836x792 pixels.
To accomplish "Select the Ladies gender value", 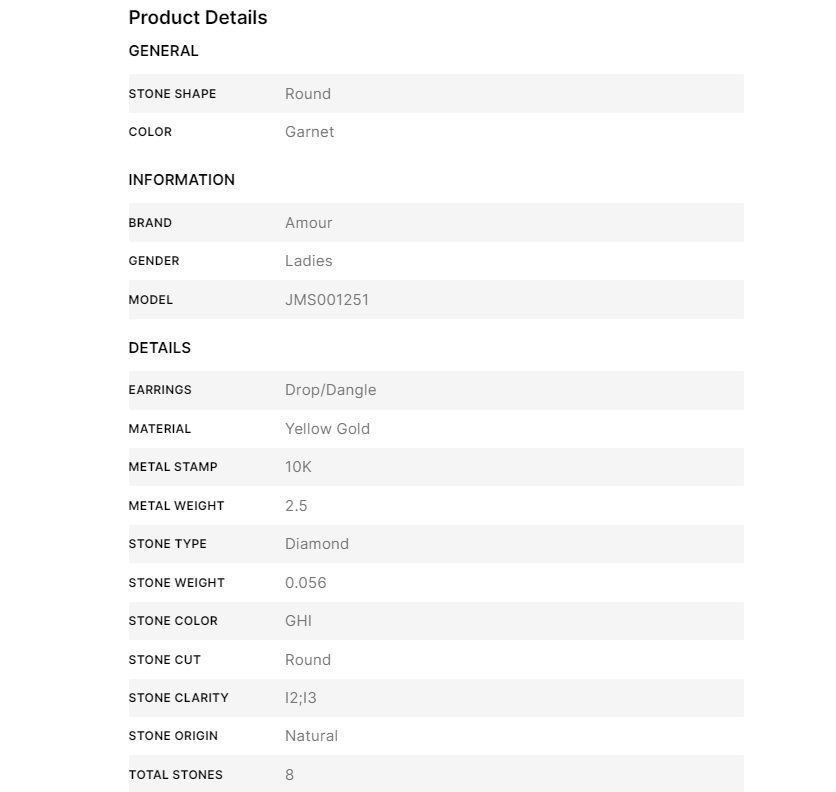I will tap(309, 261).
